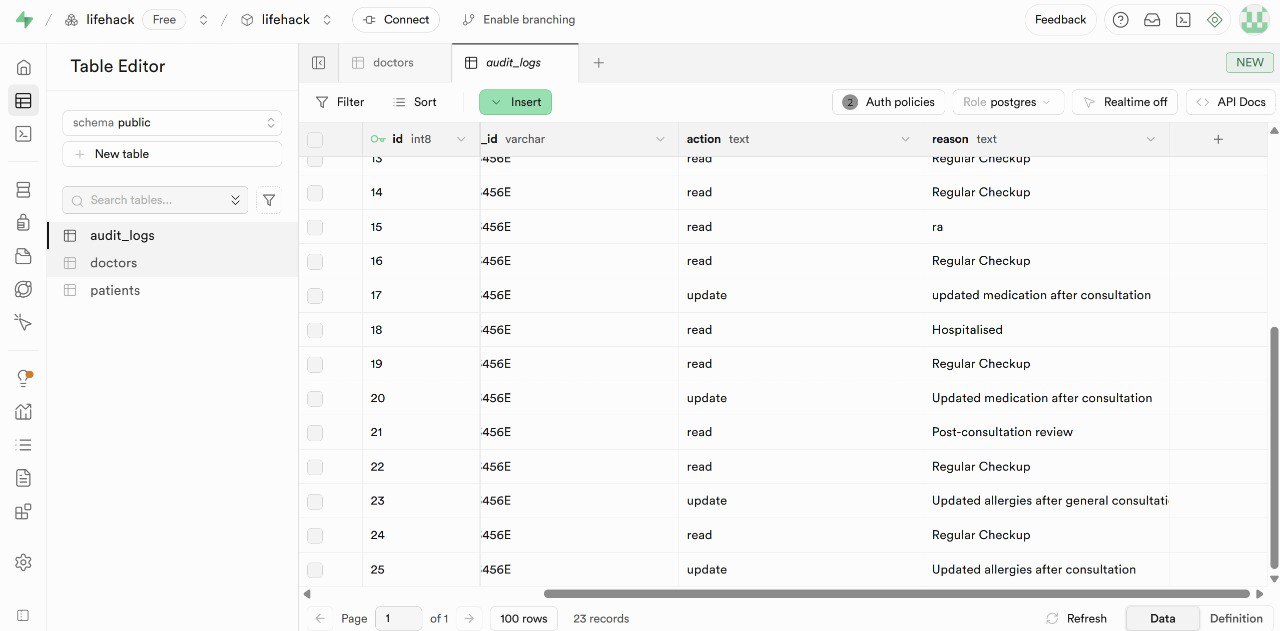Select the Data view tab
This screenshot has width=1280, height=631.
(1163, 618)
